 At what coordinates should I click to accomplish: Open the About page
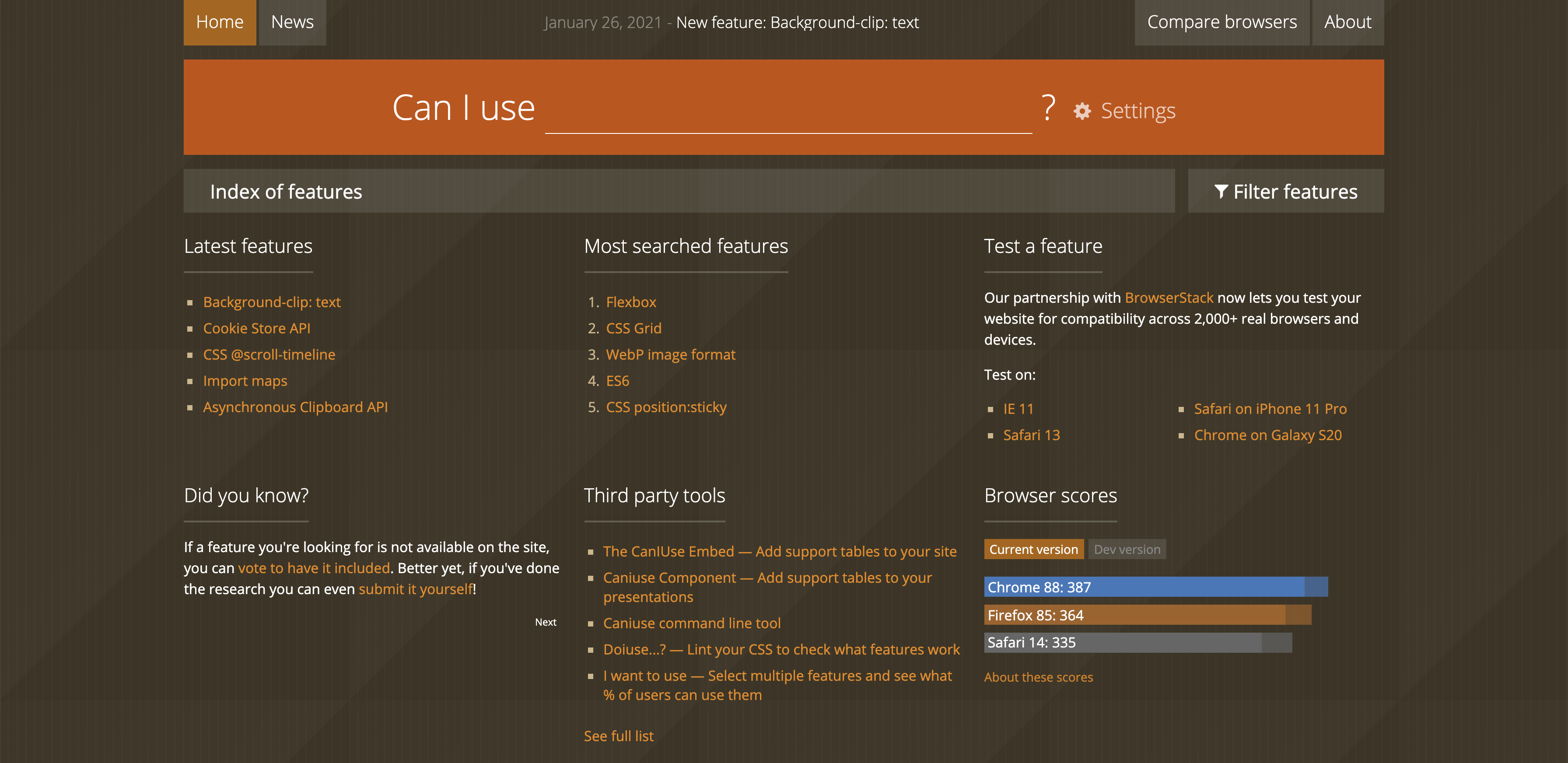click(x=1347, y=22)
